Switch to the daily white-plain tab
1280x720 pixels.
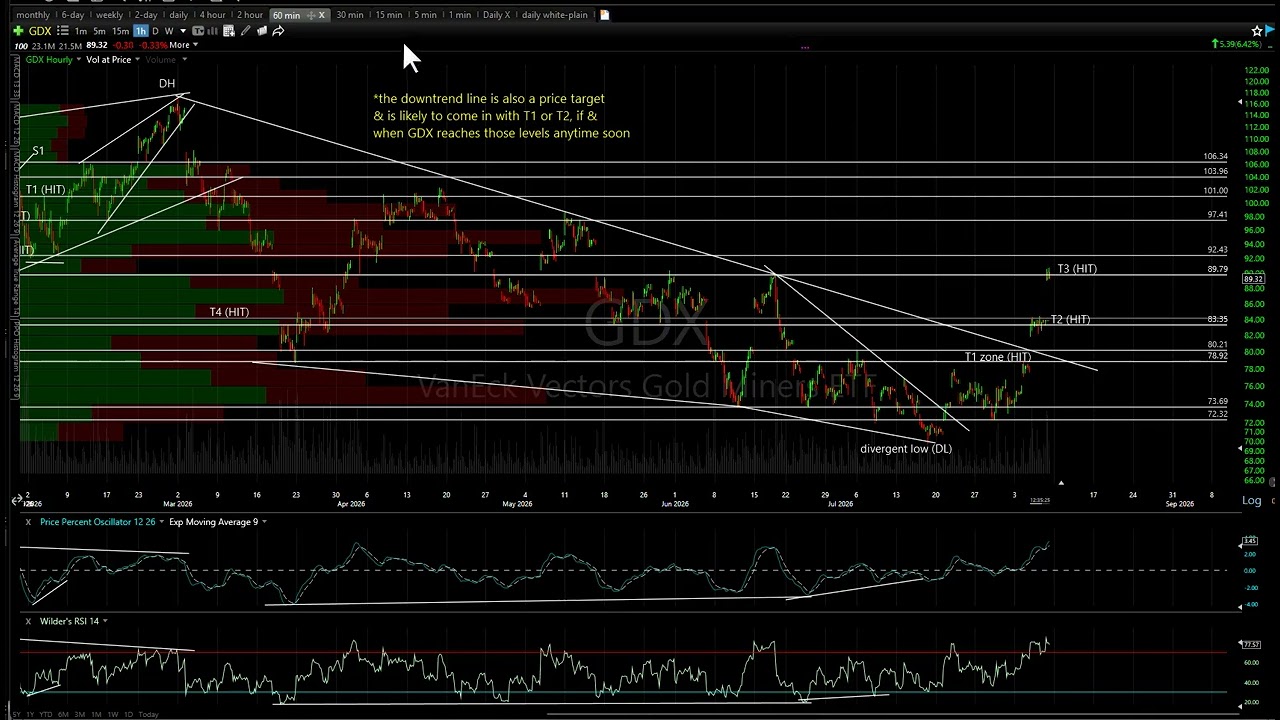555,15
